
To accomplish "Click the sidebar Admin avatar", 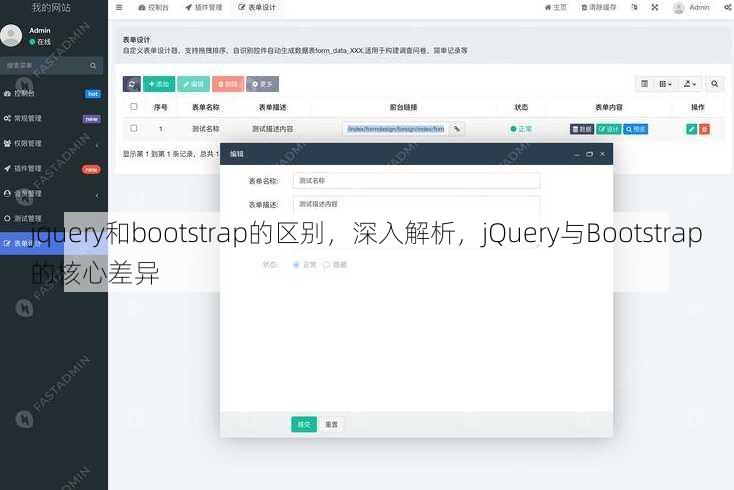I will (11, 36).
